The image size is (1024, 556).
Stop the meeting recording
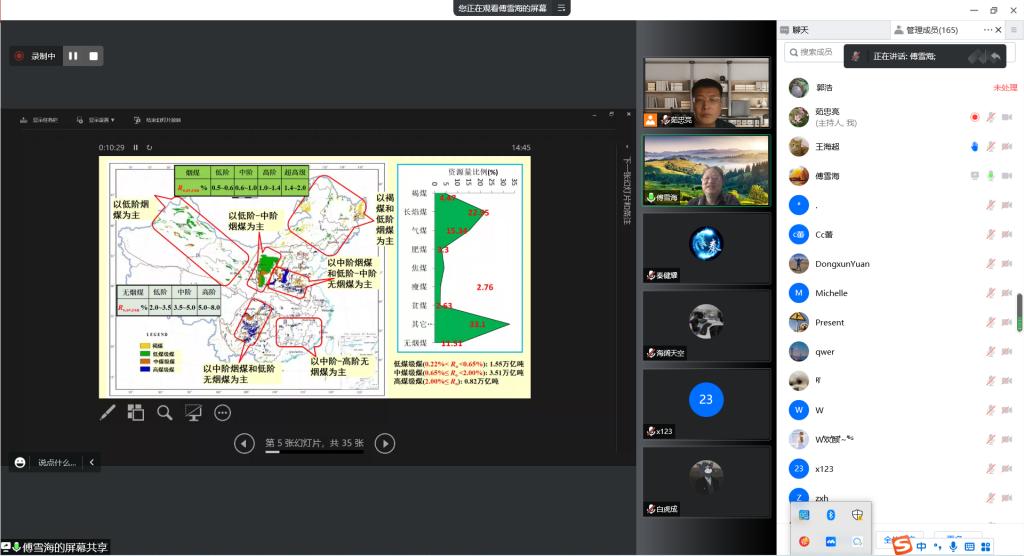pyautogui.click(x=94, y=56)
